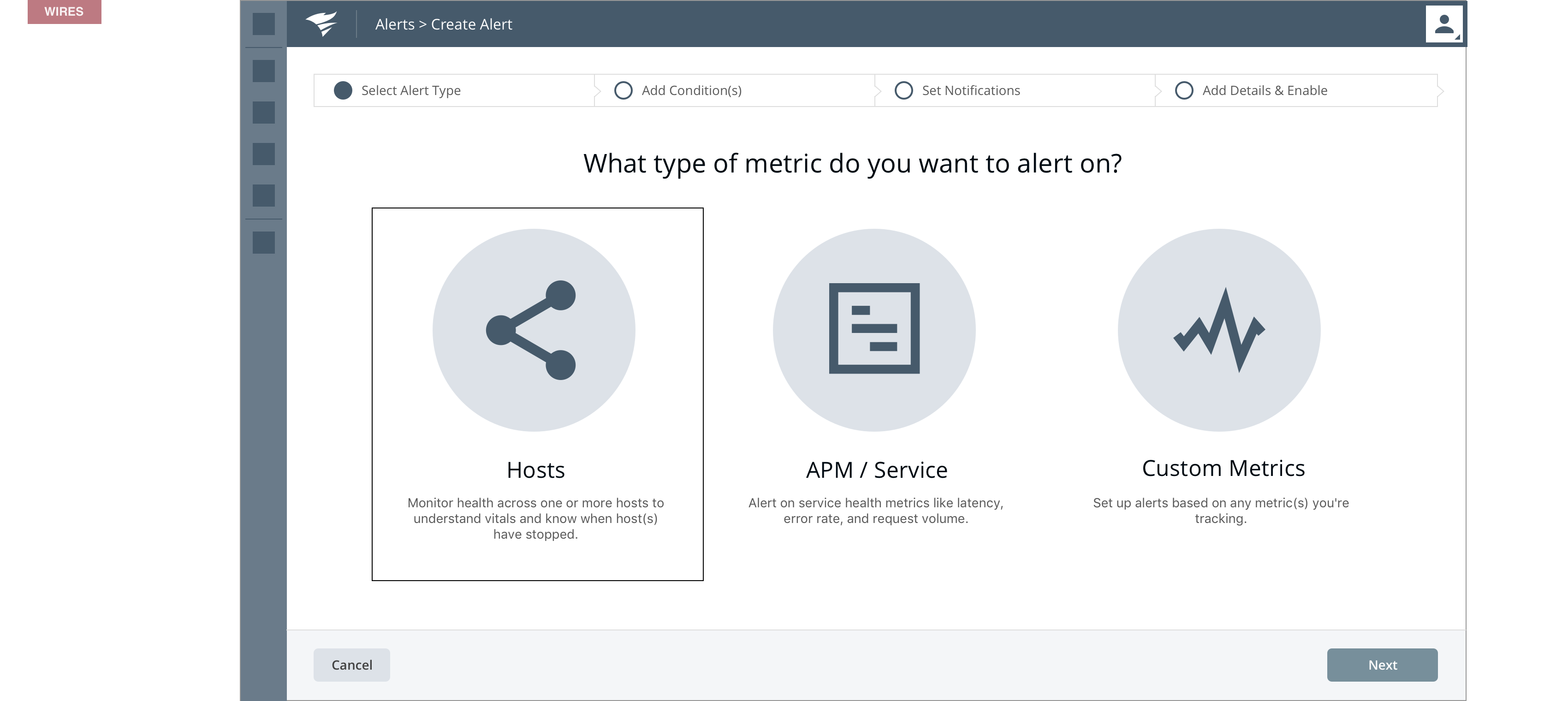Click the Custom Metrics pulse icon
1568x701 pixels.
point(1218,330)
